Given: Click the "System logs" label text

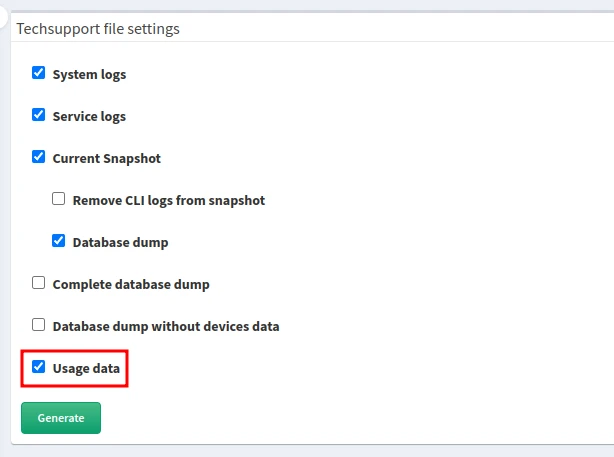Looking at the screenshot, I should click(x=89, y=74).
